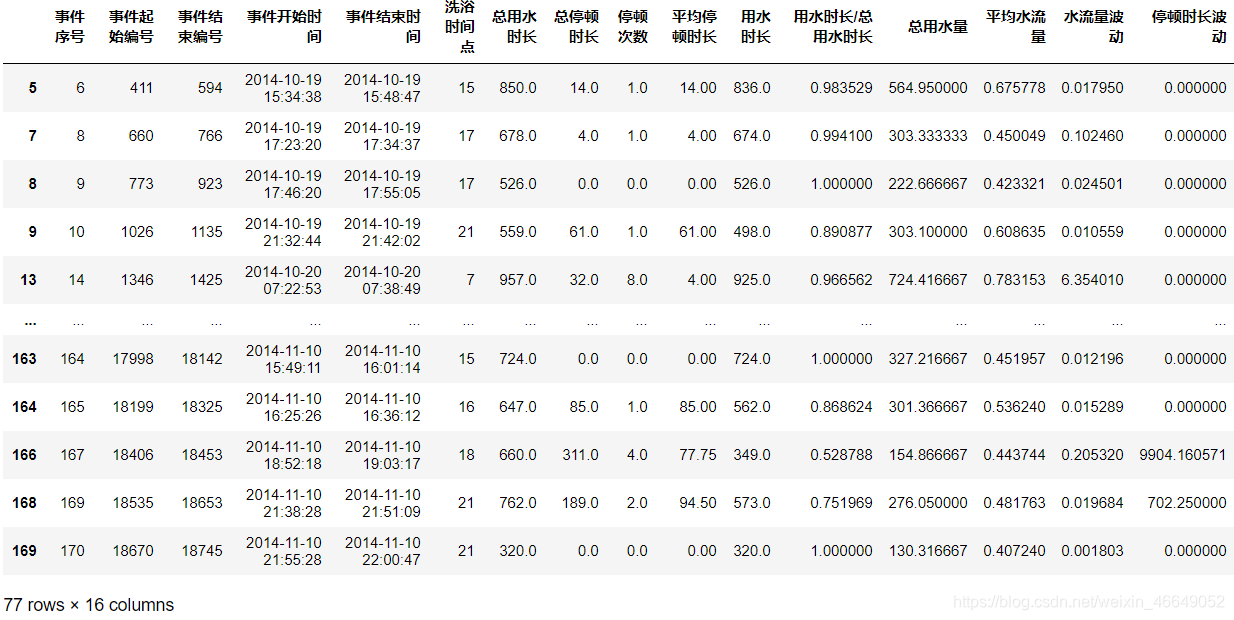Click end time 2014-11-10 22:00:47
This screenshot has height=620, width=1234.
pyautogui.click(x=382, y=551)
